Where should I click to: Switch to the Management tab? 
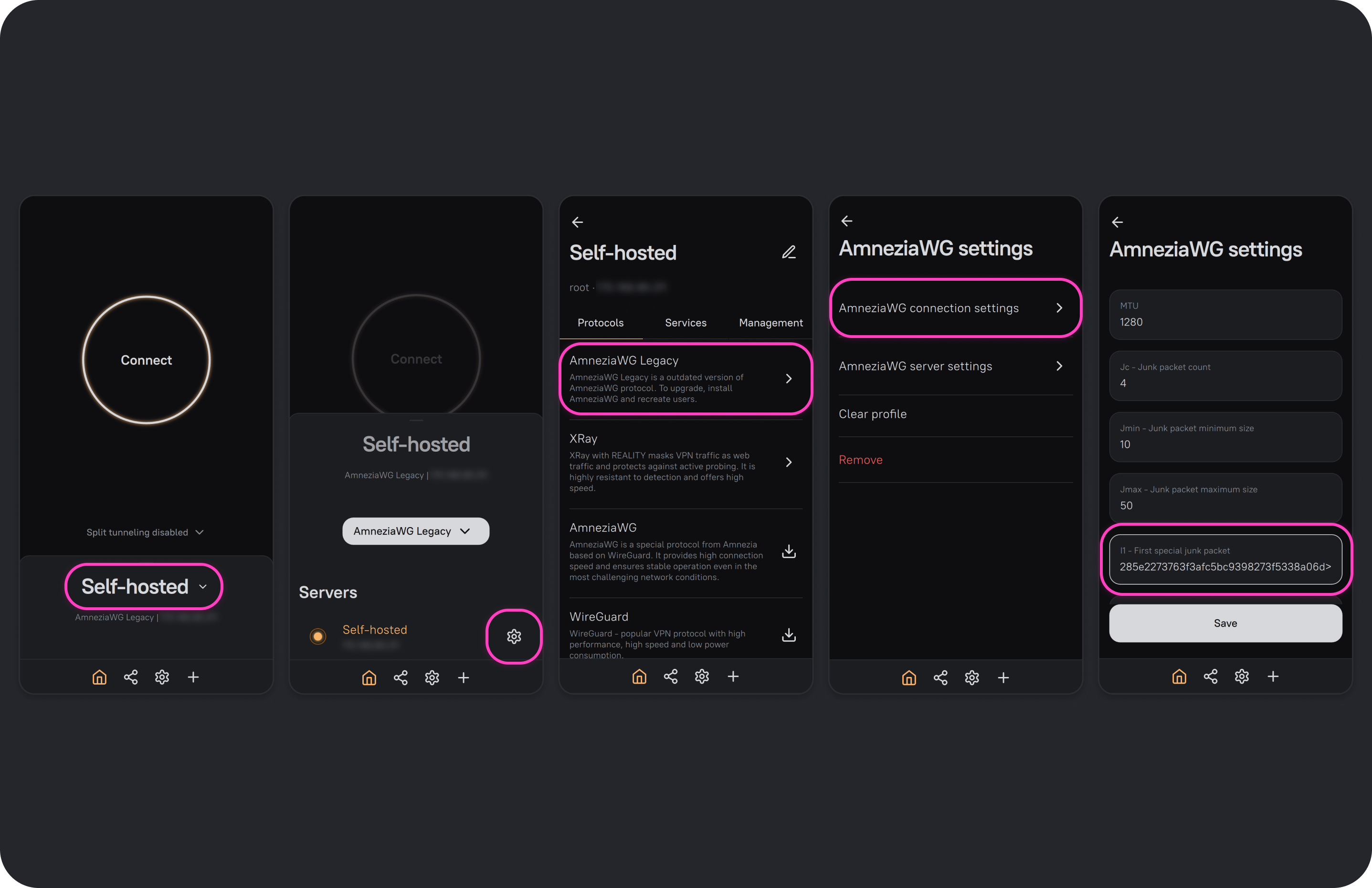(771, 323)
